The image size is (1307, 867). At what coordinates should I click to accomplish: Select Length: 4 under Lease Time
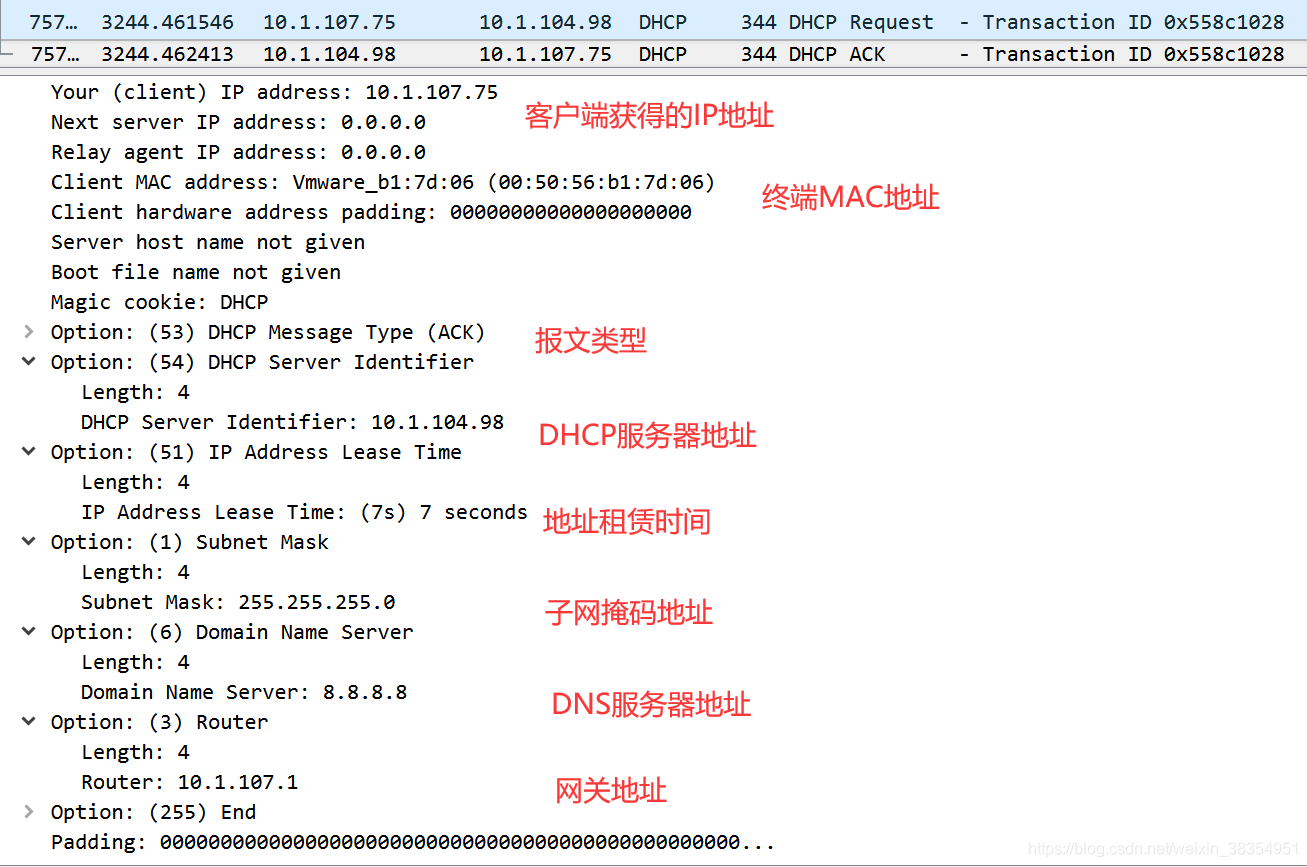point(135,482)
